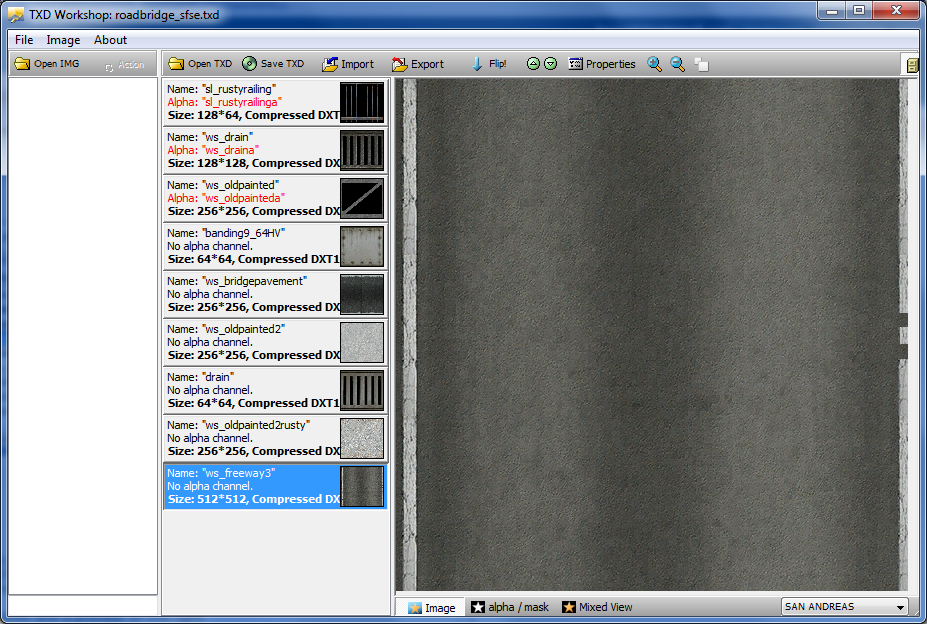Zoom out of the texture preview
Image resolution: width=927 pixels, height=624 pixels.
click(678, 63)
